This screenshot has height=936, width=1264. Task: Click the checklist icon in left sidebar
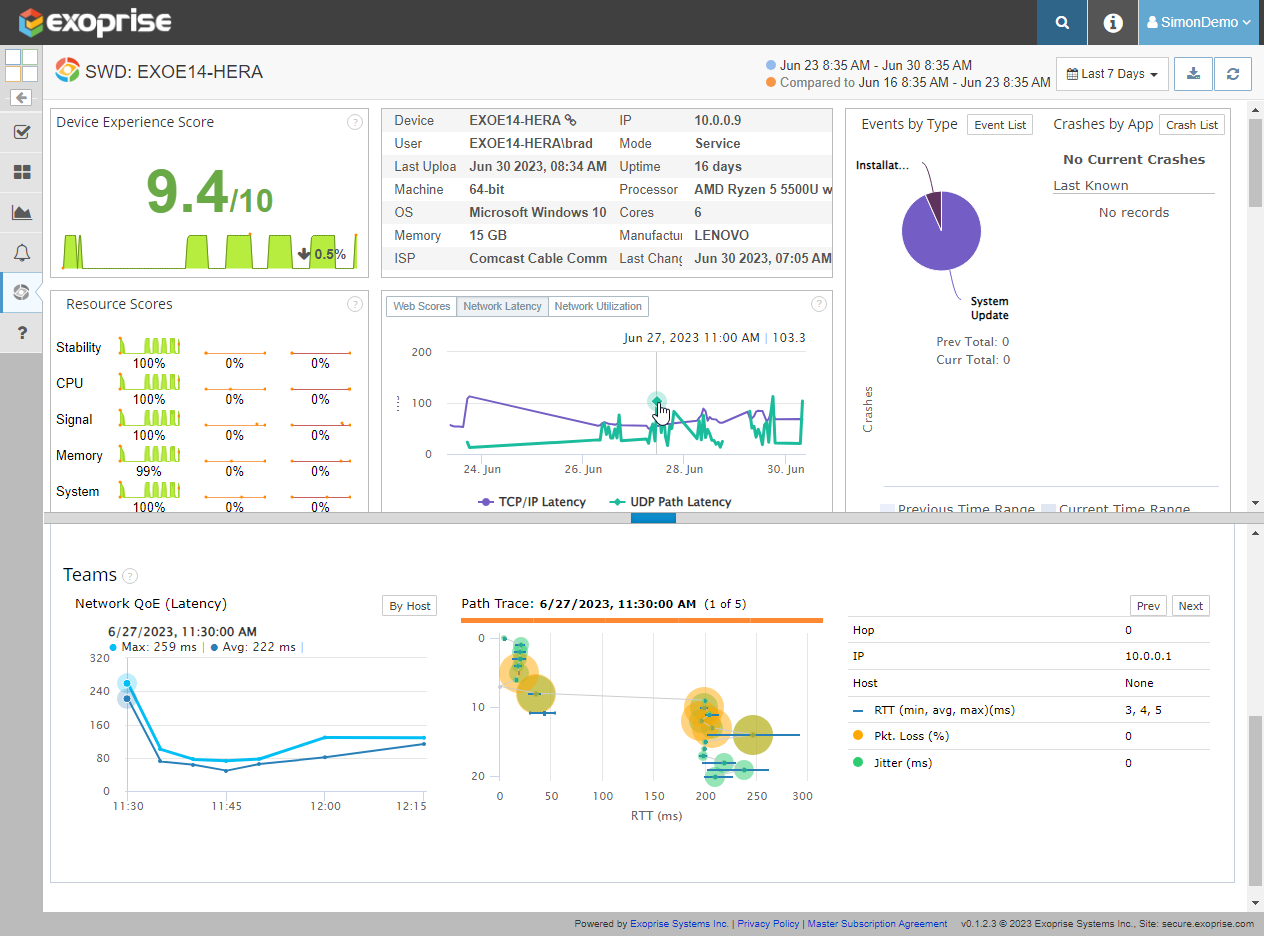[x=21, y=132]
